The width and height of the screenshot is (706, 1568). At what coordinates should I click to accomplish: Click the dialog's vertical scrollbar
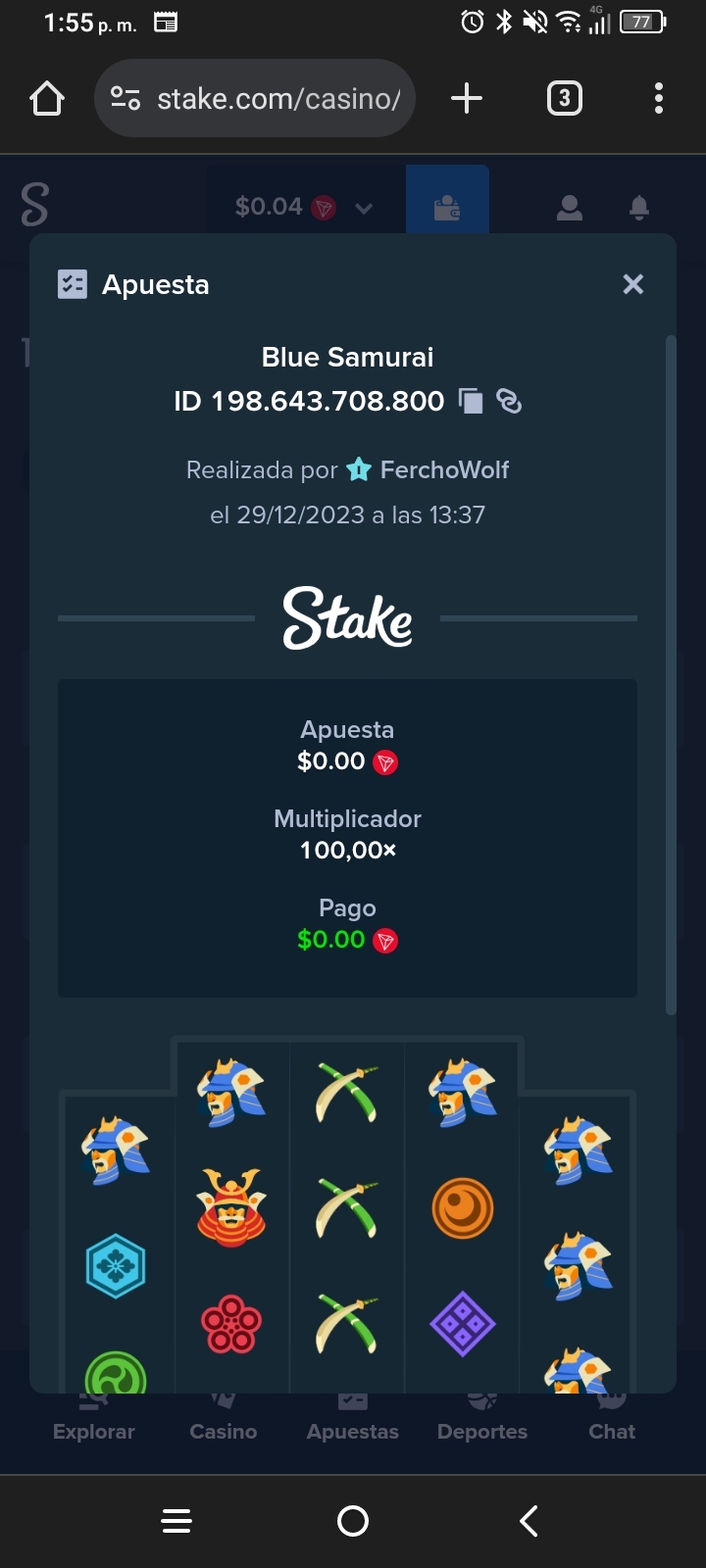tap(671, 674)
